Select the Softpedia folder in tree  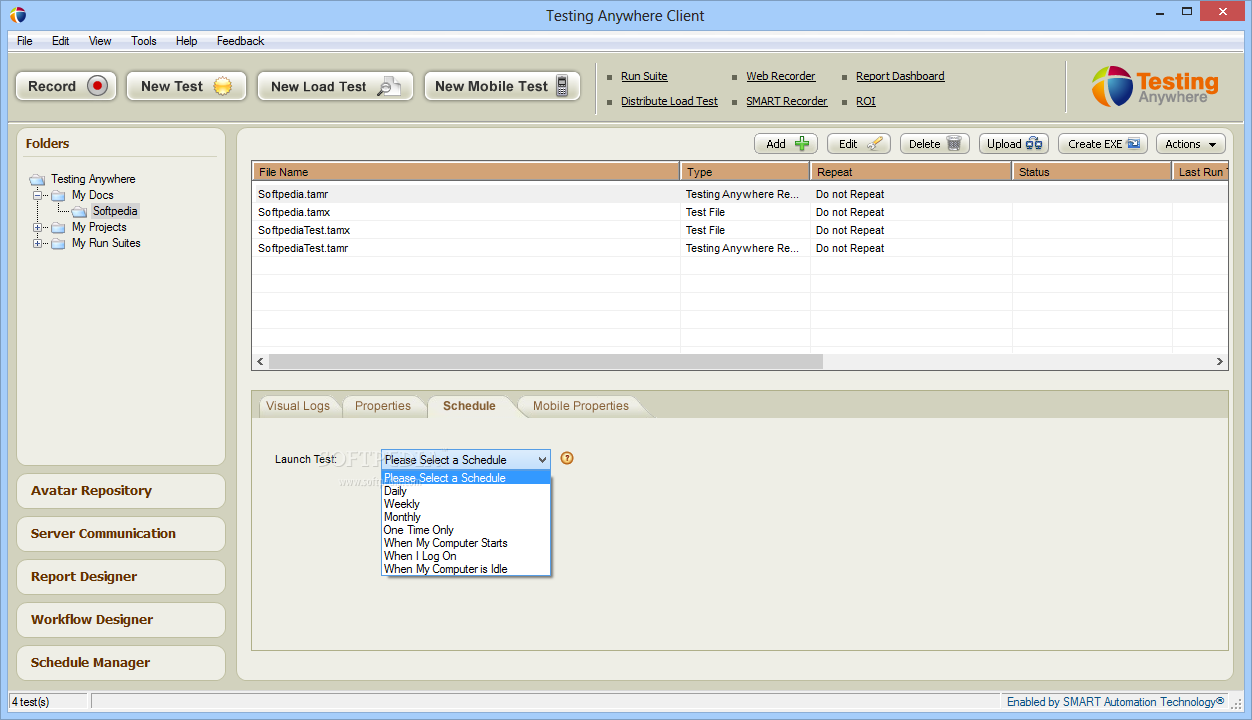coord(115,211)
